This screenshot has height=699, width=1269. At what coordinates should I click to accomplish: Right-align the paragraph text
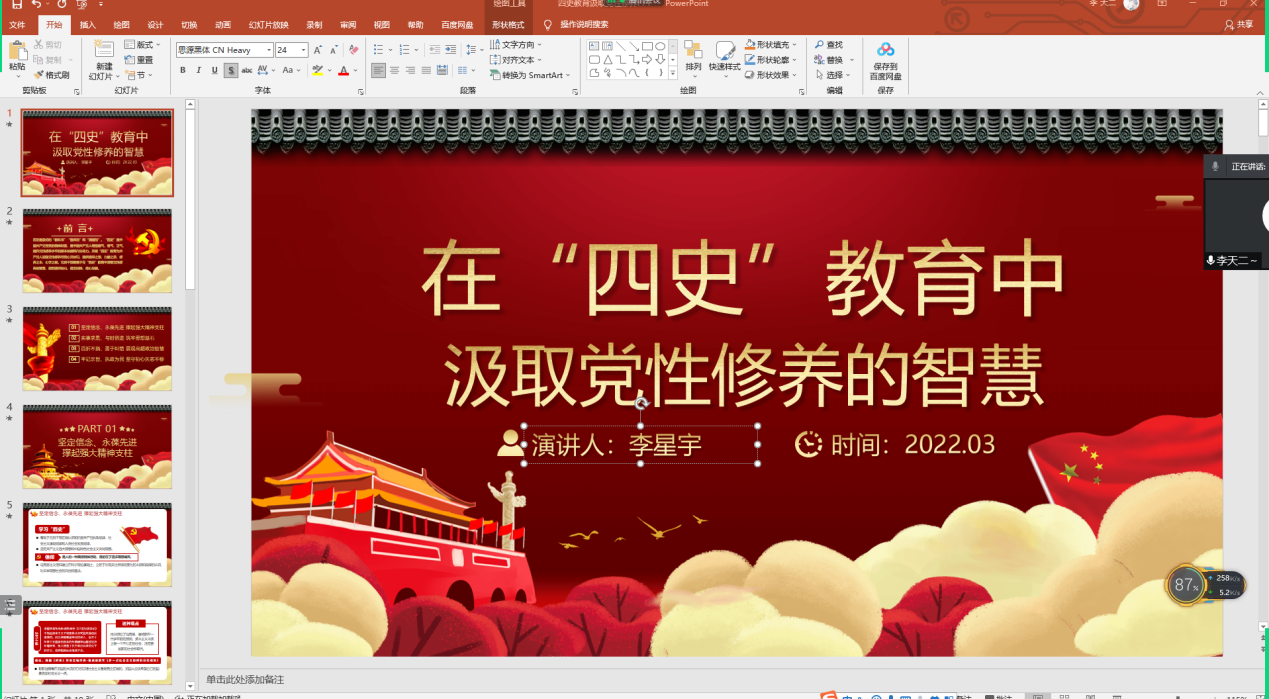(411, 70)
